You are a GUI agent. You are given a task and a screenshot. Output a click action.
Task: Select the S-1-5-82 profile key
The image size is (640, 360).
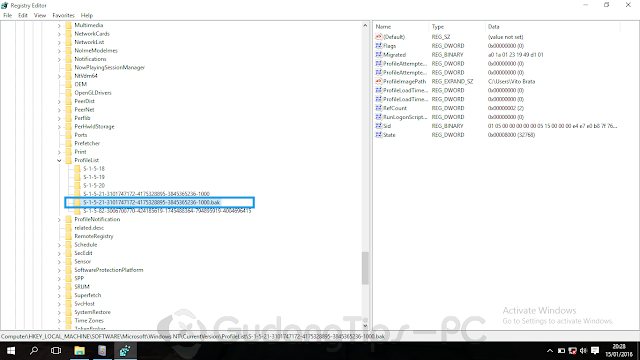tap(167, 211)
